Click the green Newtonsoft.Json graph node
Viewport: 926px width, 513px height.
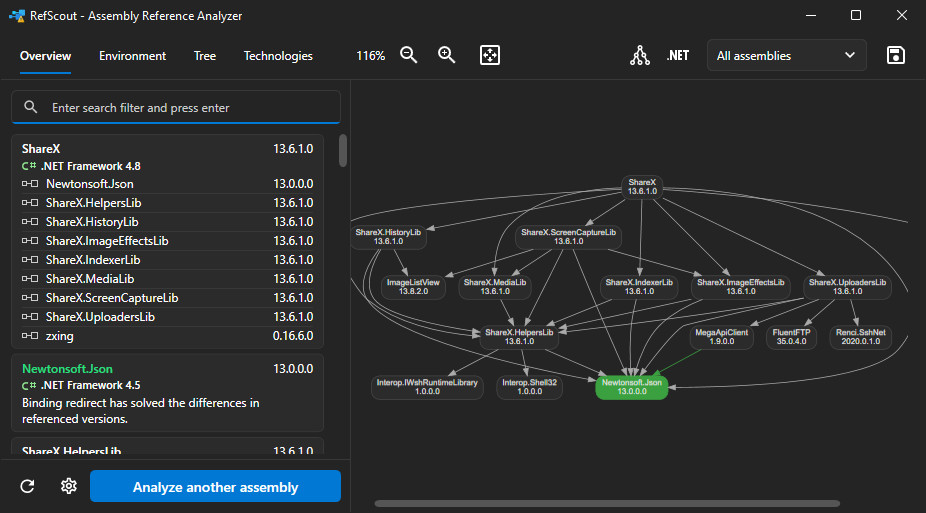tap(631, 387)
